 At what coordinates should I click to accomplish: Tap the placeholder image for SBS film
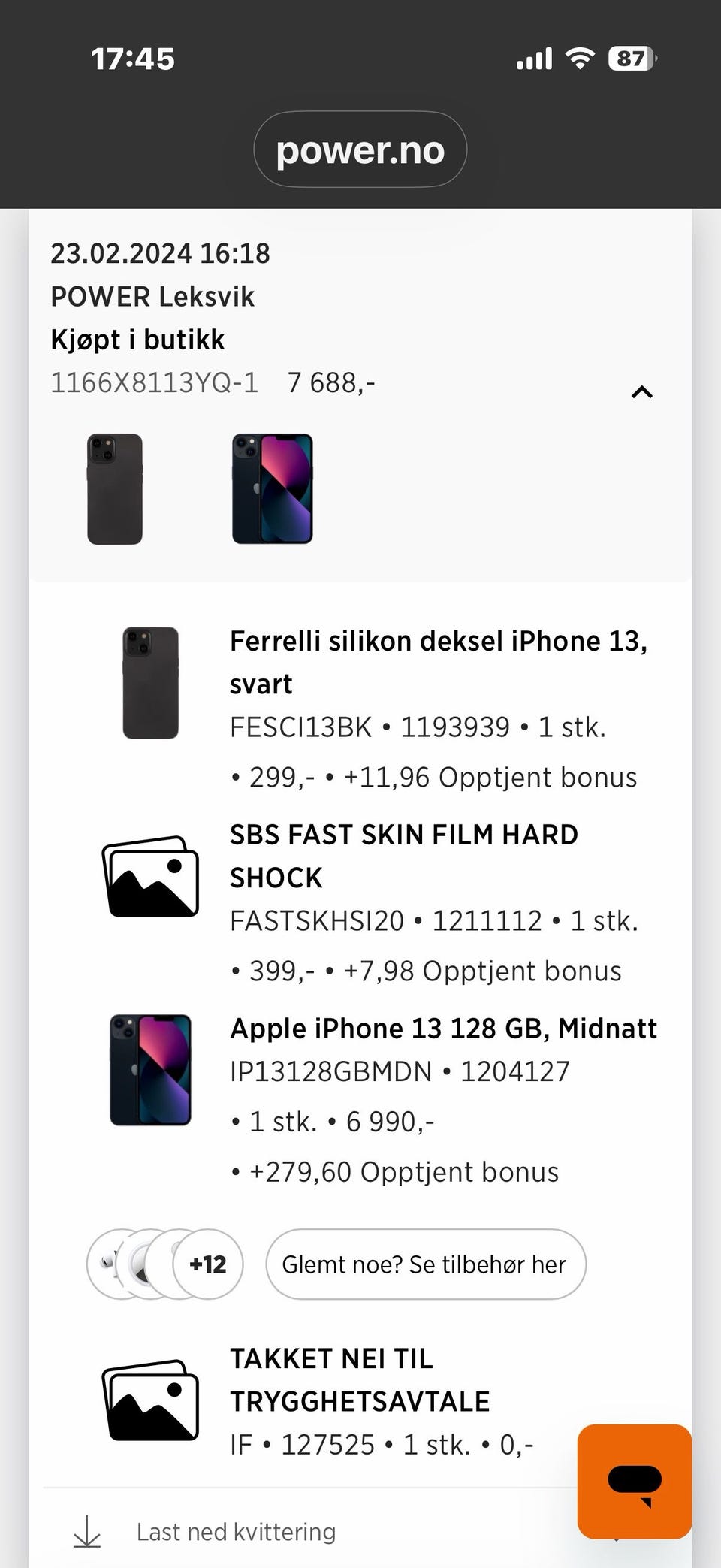click(x=150, y=876)
